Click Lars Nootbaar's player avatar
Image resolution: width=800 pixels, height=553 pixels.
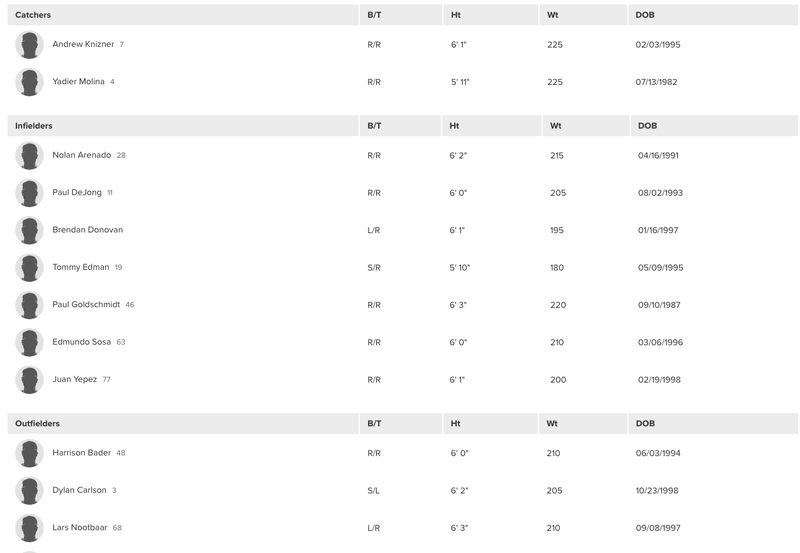[29, 527]
